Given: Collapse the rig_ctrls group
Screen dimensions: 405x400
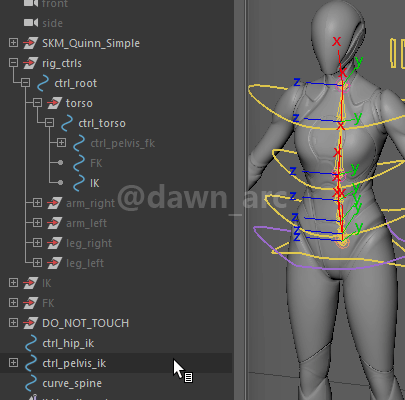Looking at the screenshot, I should pyautogui.click(x=13, y=63).
